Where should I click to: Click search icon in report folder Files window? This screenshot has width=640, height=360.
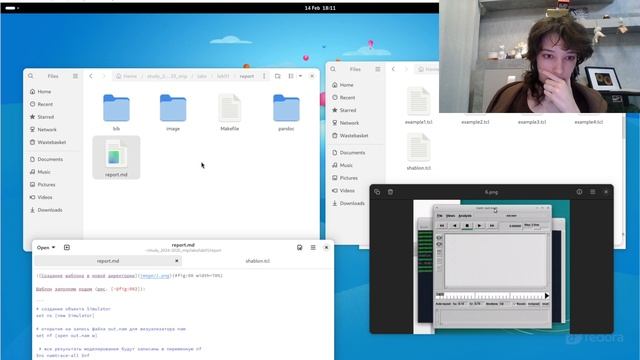pos(31,76)
